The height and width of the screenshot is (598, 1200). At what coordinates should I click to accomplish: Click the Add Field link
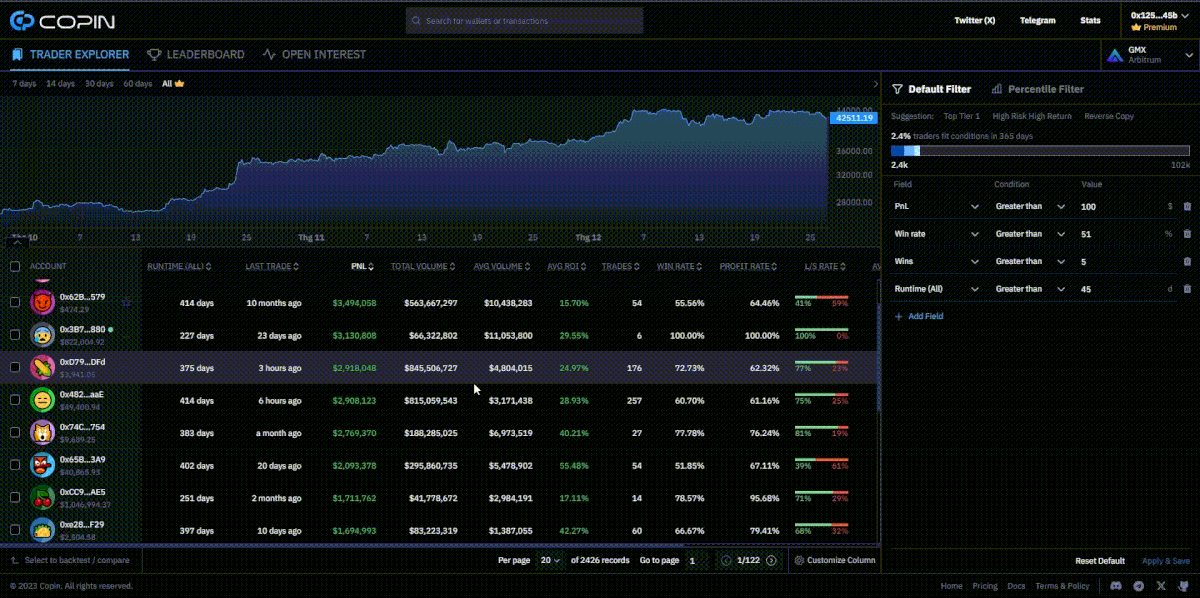point(919,316)
